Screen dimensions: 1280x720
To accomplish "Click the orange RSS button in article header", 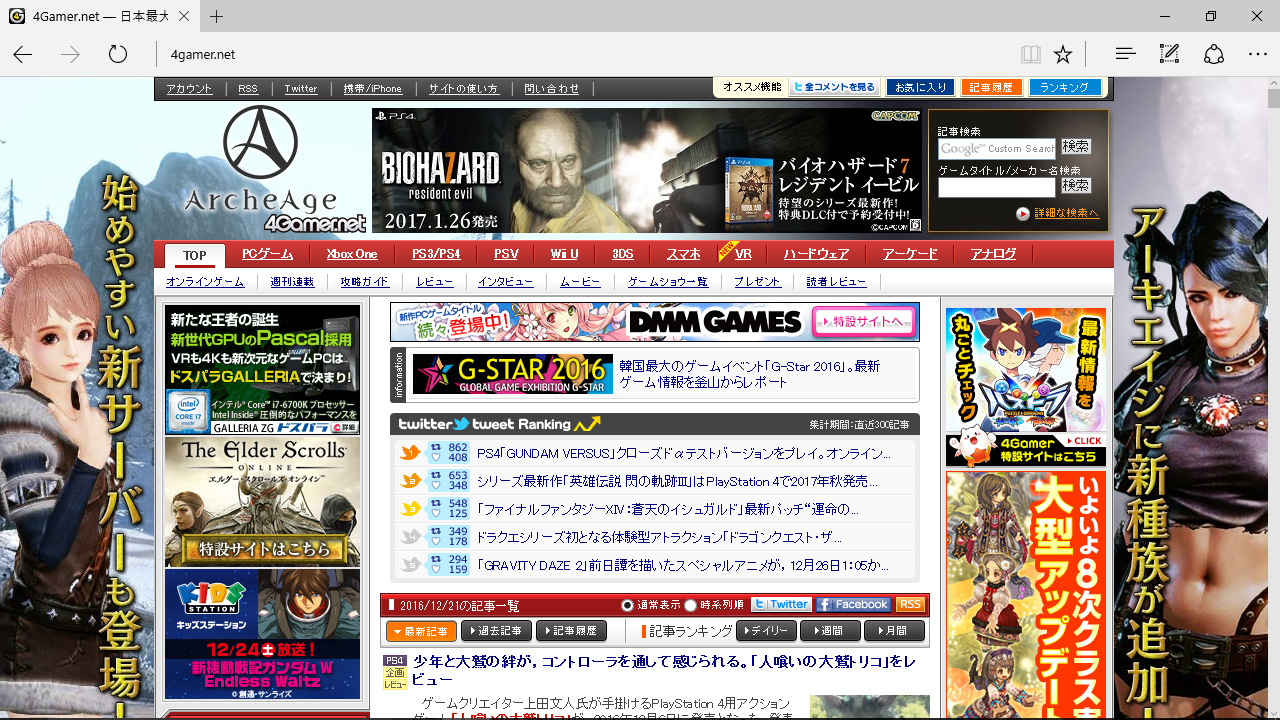I will coord(910,604).
